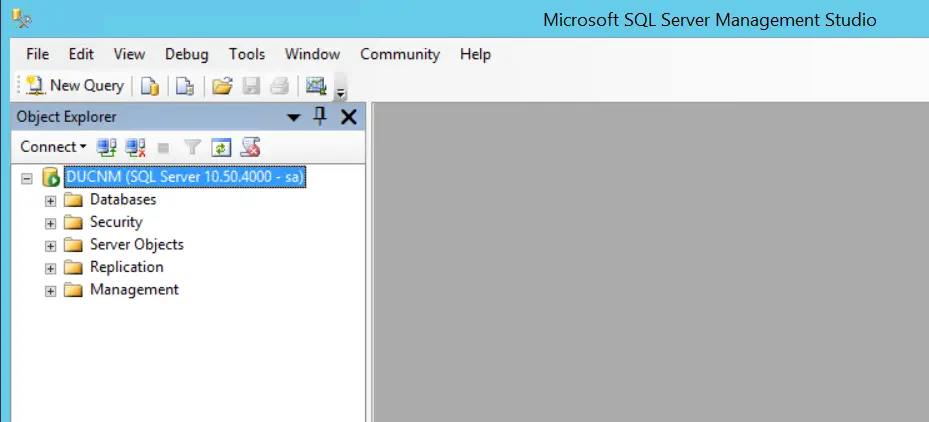The width and height of the screenshot is (929, 422).
Task: Click the Filter funnel icon
Action: point(193,147)
